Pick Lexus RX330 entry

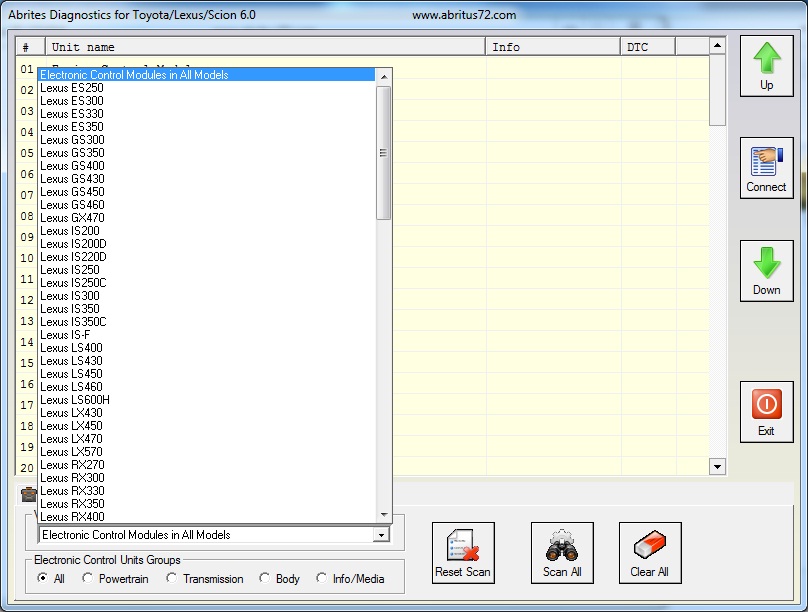(207, 491)
